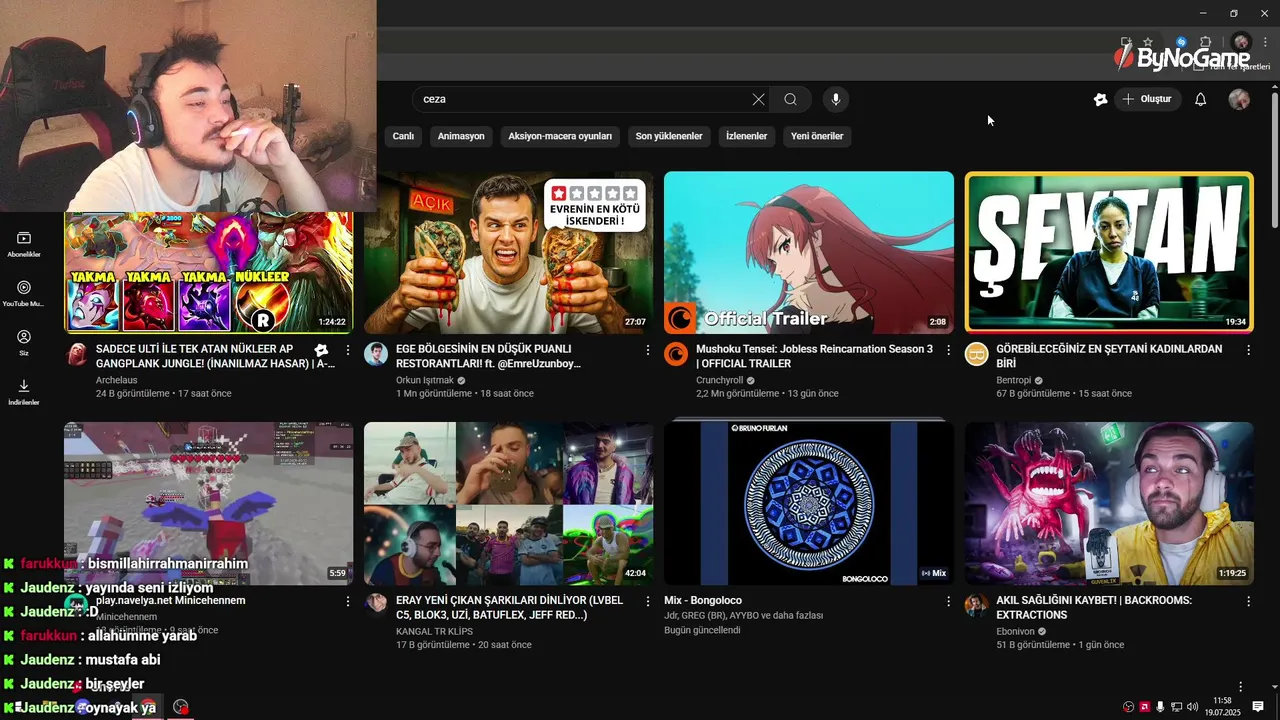The image size is (1280, 720).
Task: Open options for Eray şarkılar video
Action: click(648, 602)
